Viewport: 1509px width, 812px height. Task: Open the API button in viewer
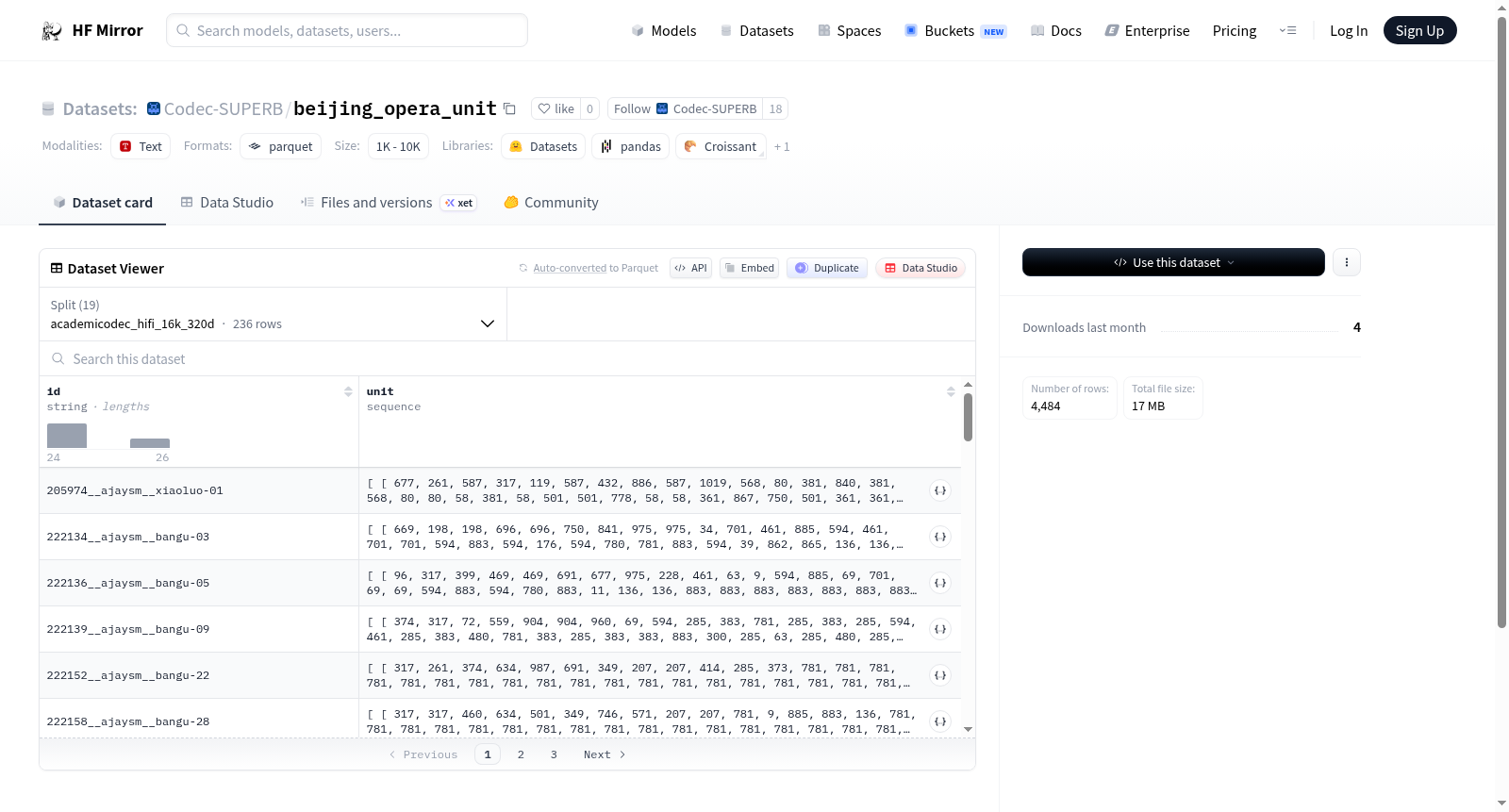click(x=690, y=268)
